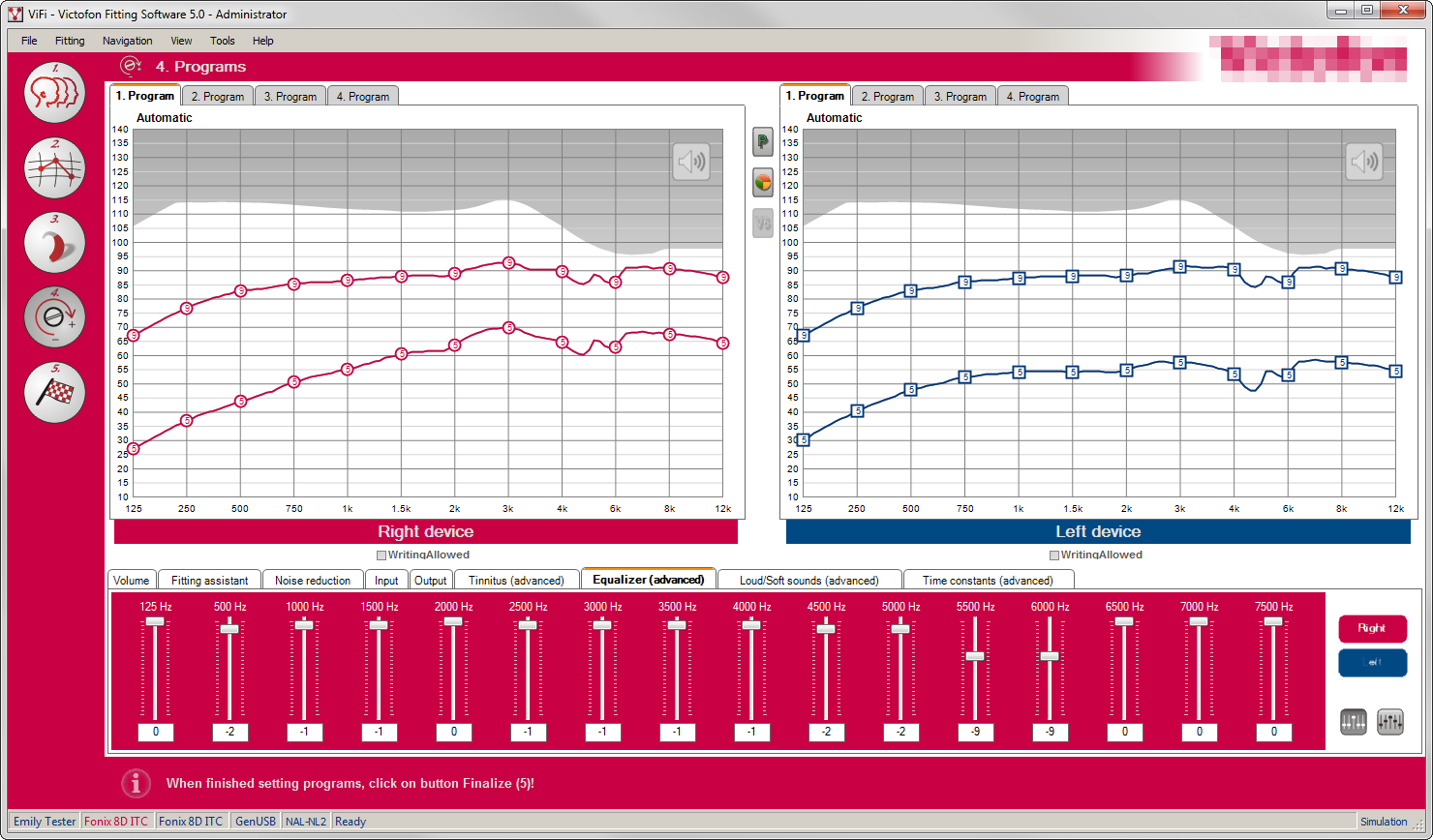This screenshot has height=840, width=1433.
Task: Enable WritingAllowed under Right device
Action: click(381, 555)
